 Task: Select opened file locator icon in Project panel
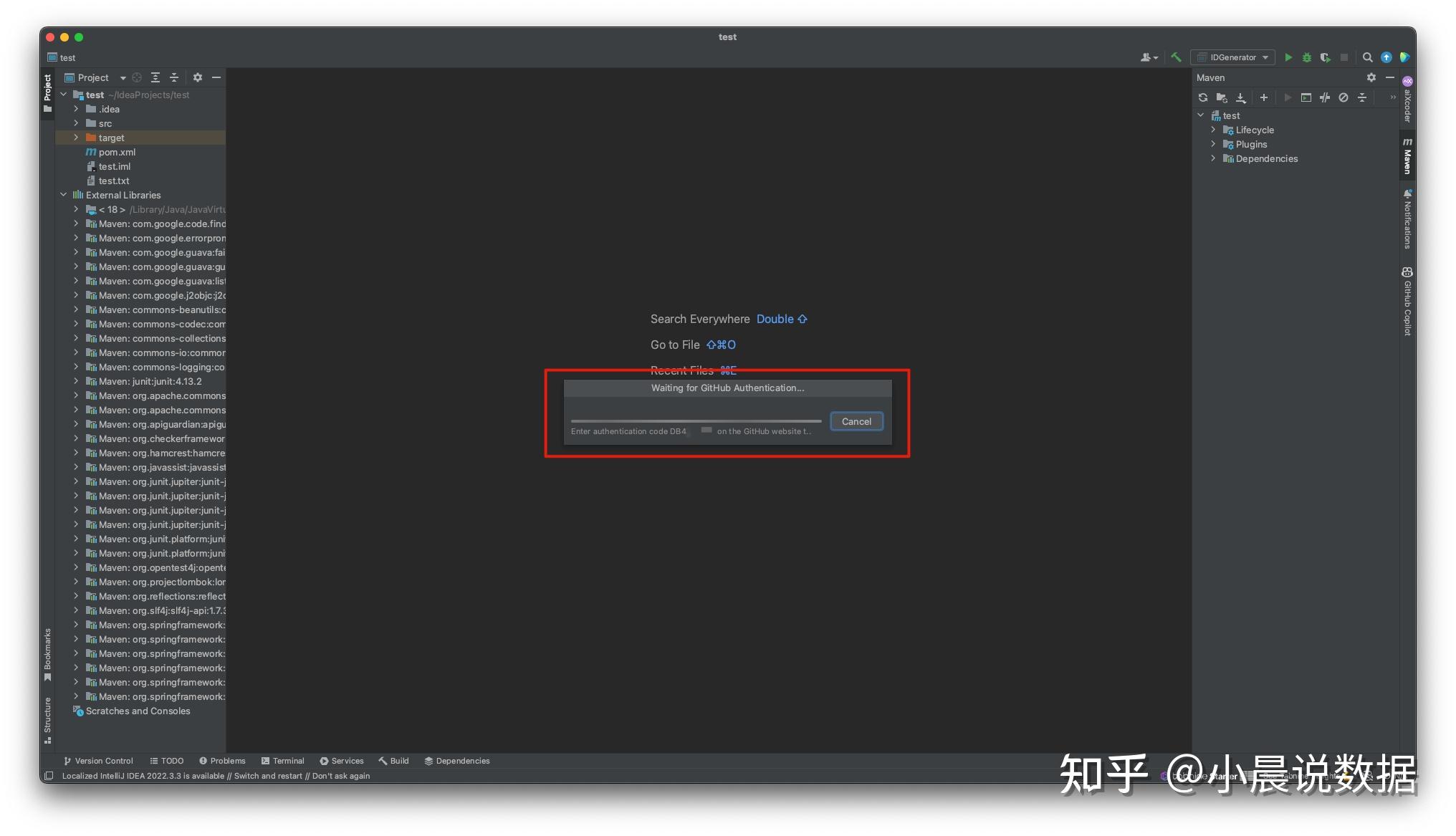tap(137, 77)
